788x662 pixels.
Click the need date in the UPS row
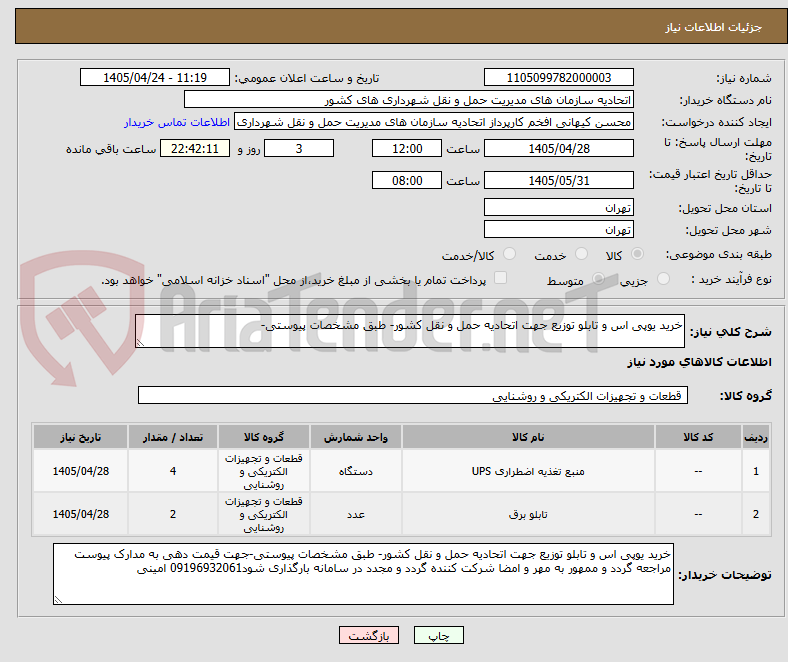click(80, 471)
